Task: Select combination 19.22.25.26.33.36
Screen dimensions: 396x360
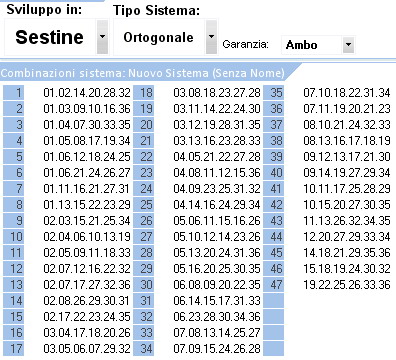Action: [x=347, y=285]
